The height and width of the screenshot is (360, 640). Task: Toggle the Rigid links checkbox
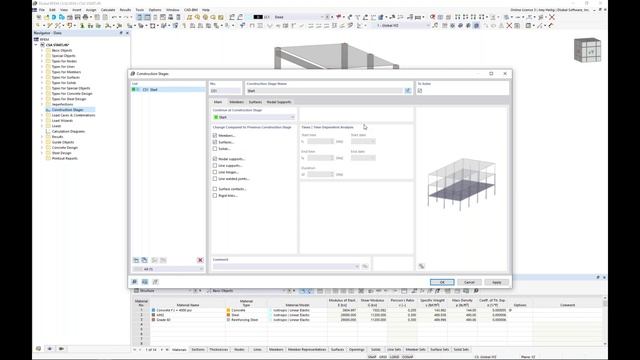(x=215, y=196)
